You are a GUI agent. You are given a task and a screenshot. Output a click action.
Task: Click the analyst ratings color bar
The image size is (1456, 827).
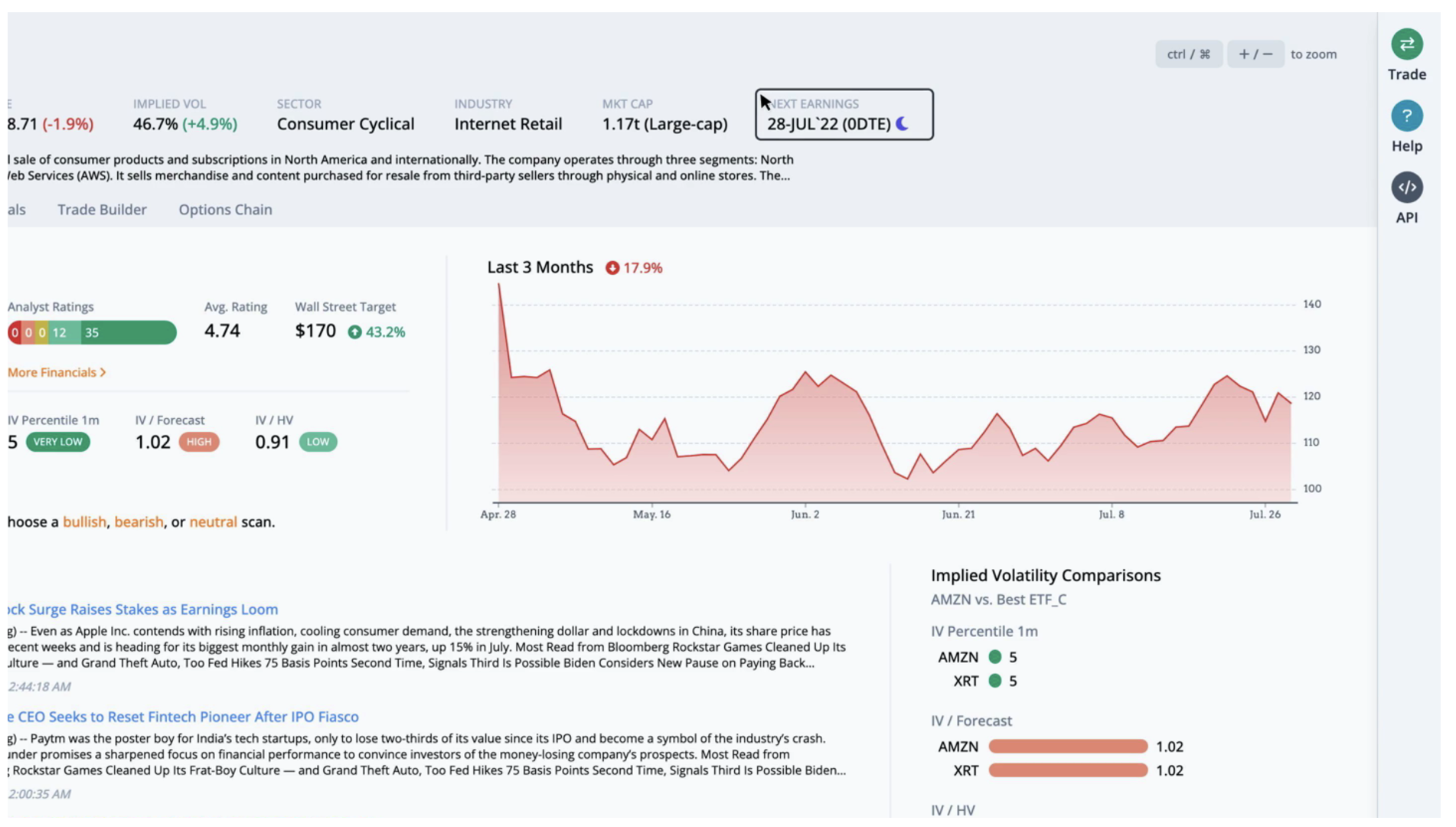(92, 333)
